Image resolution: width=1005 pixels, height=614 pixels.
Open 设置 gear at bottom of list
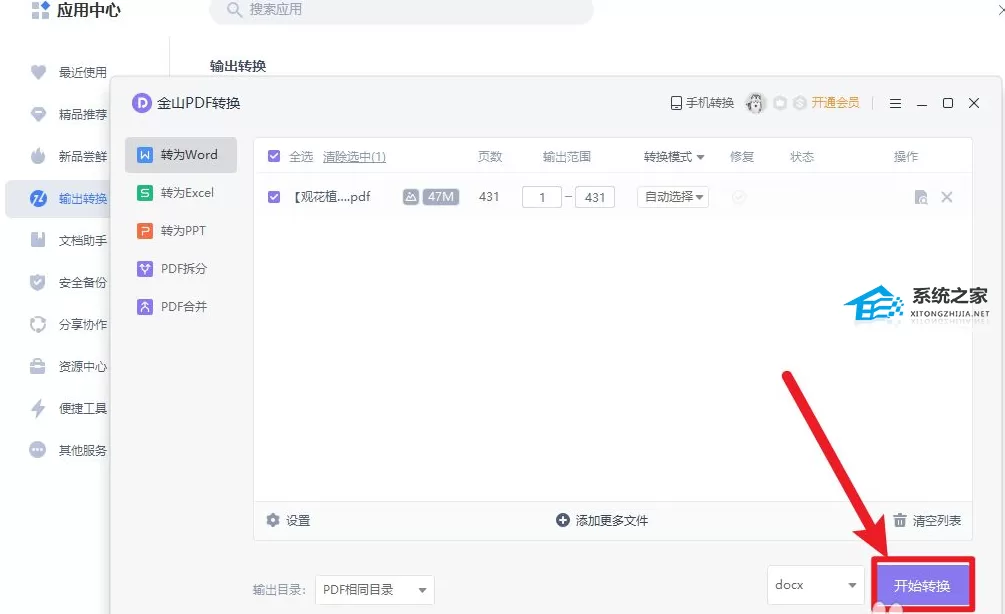(x=288, y=520)
